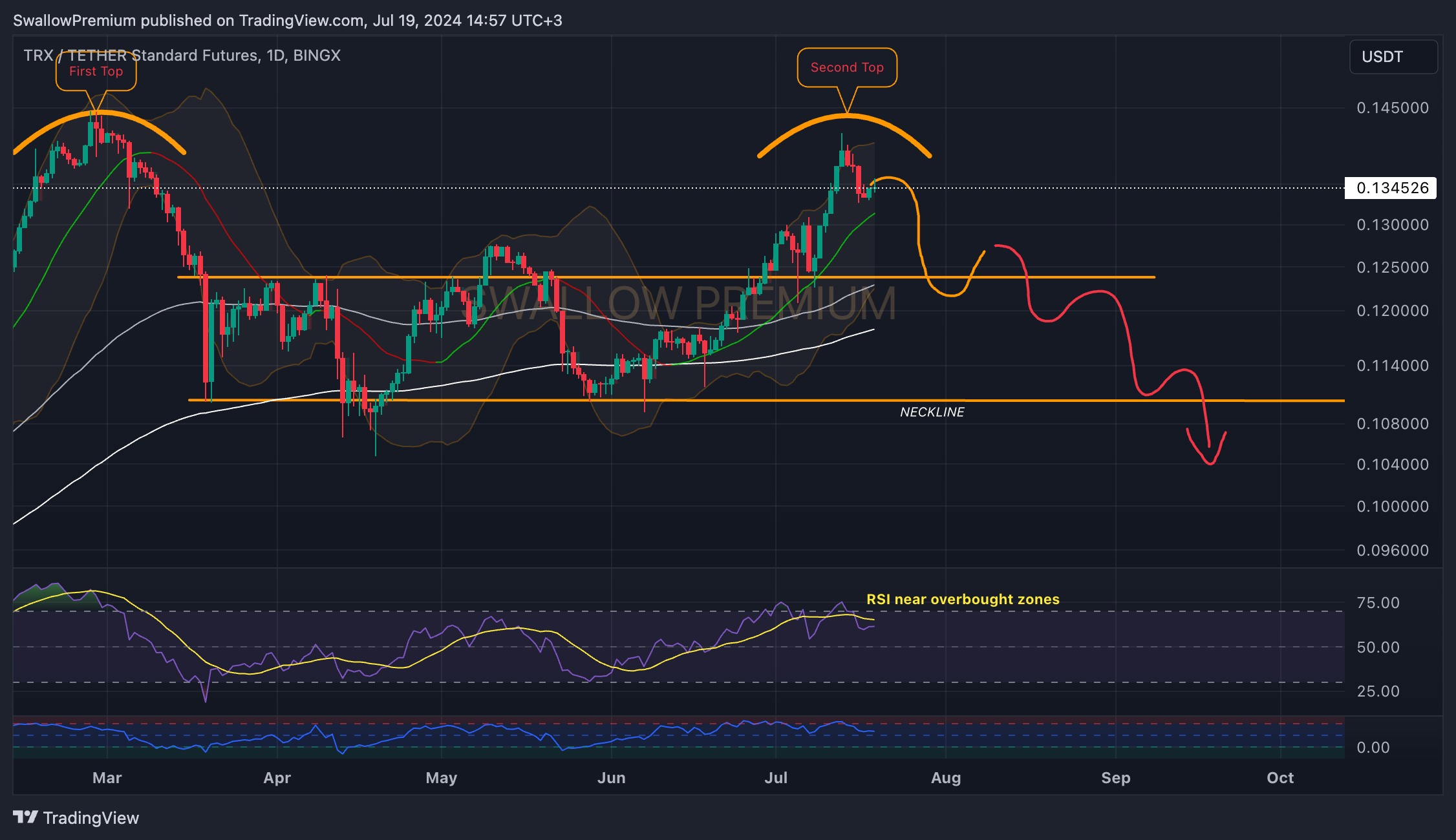Click the 0.100000 price axis label
Viewport: 1456px width, 840px height.
tap(1393, 507)
